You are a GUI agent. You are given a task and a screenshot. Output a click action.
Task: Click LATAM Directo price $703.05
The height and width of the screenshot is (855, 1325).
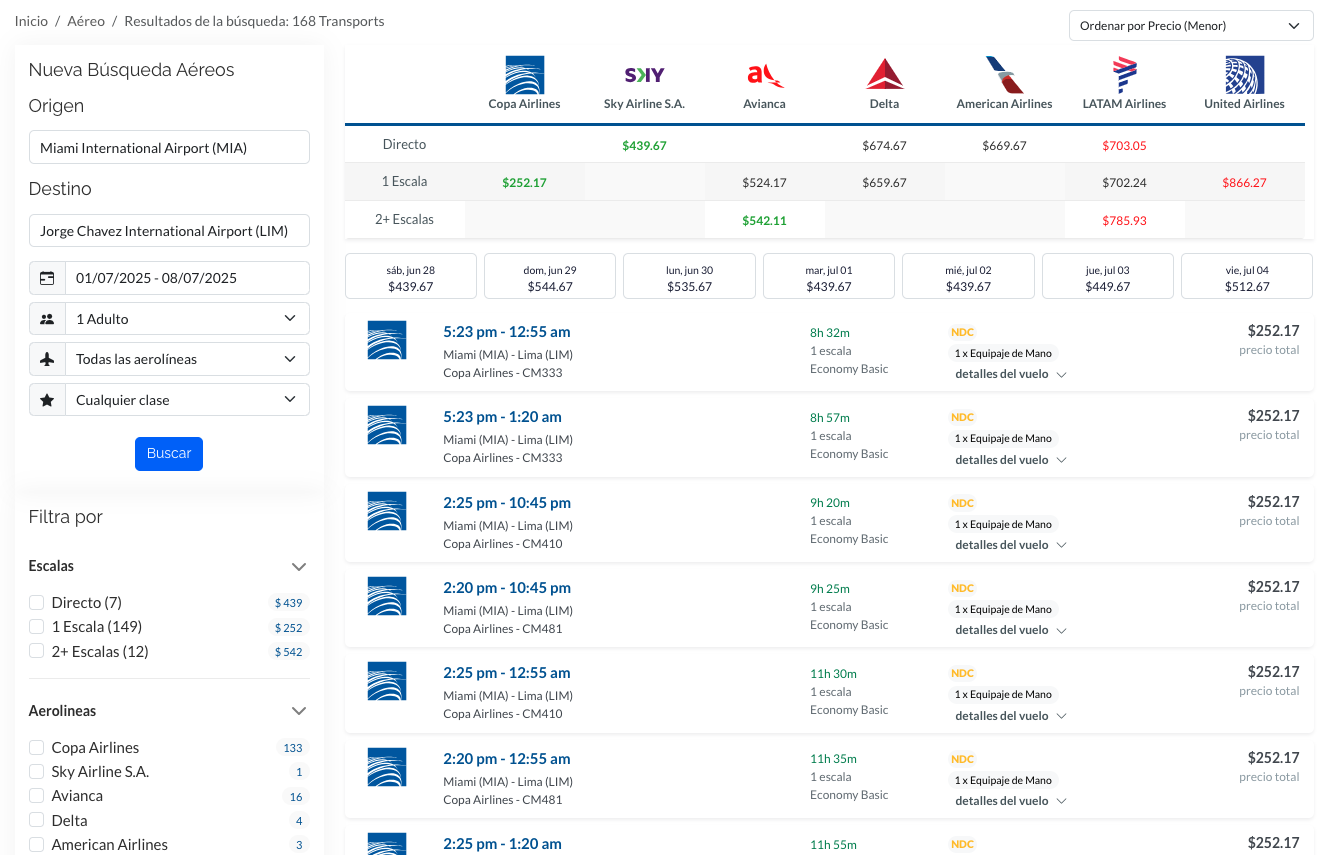coord(1124,145)
